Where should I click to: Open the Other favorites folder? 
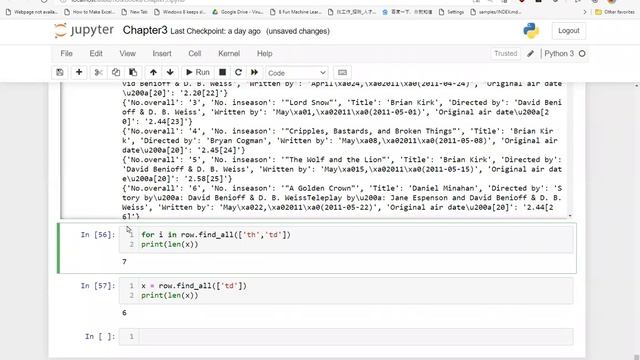pyautogui.click(x=615, y=12)
